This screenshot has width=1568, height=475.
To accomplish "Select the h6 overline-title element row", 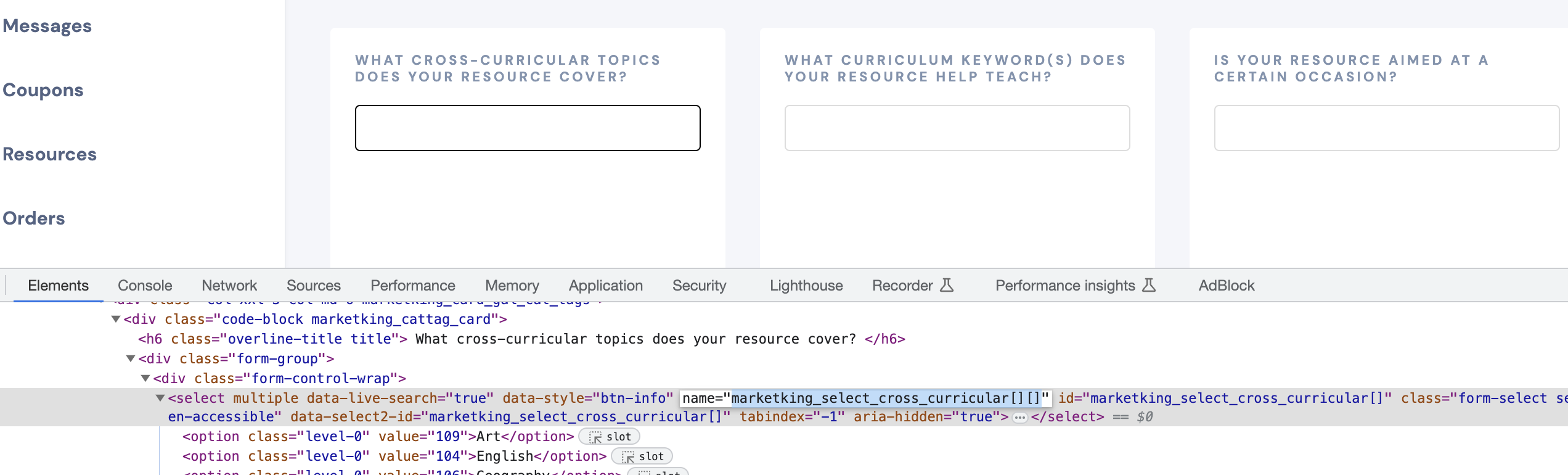I will 521,339.
